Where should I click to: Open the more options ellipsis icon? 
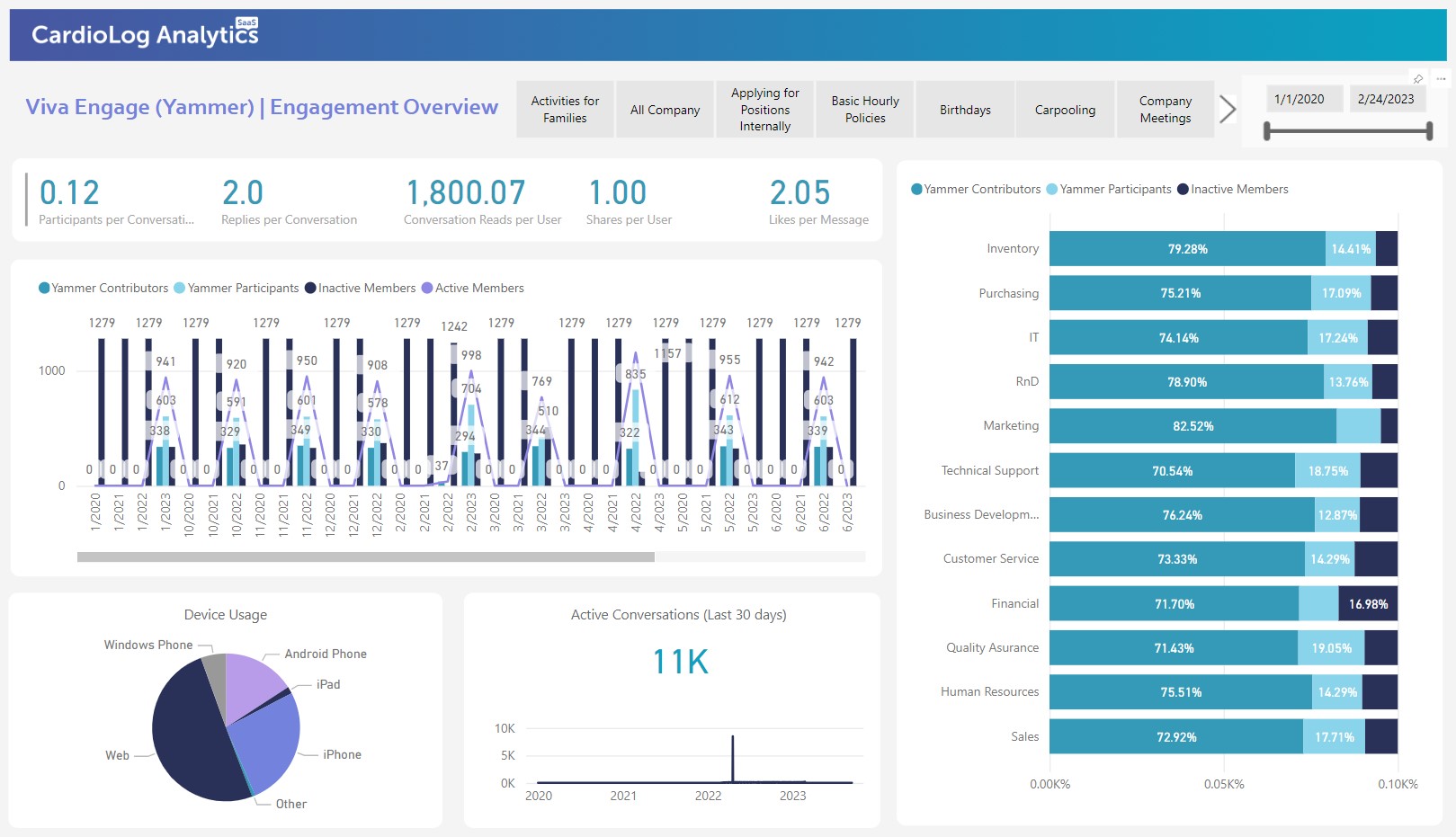1441,79
